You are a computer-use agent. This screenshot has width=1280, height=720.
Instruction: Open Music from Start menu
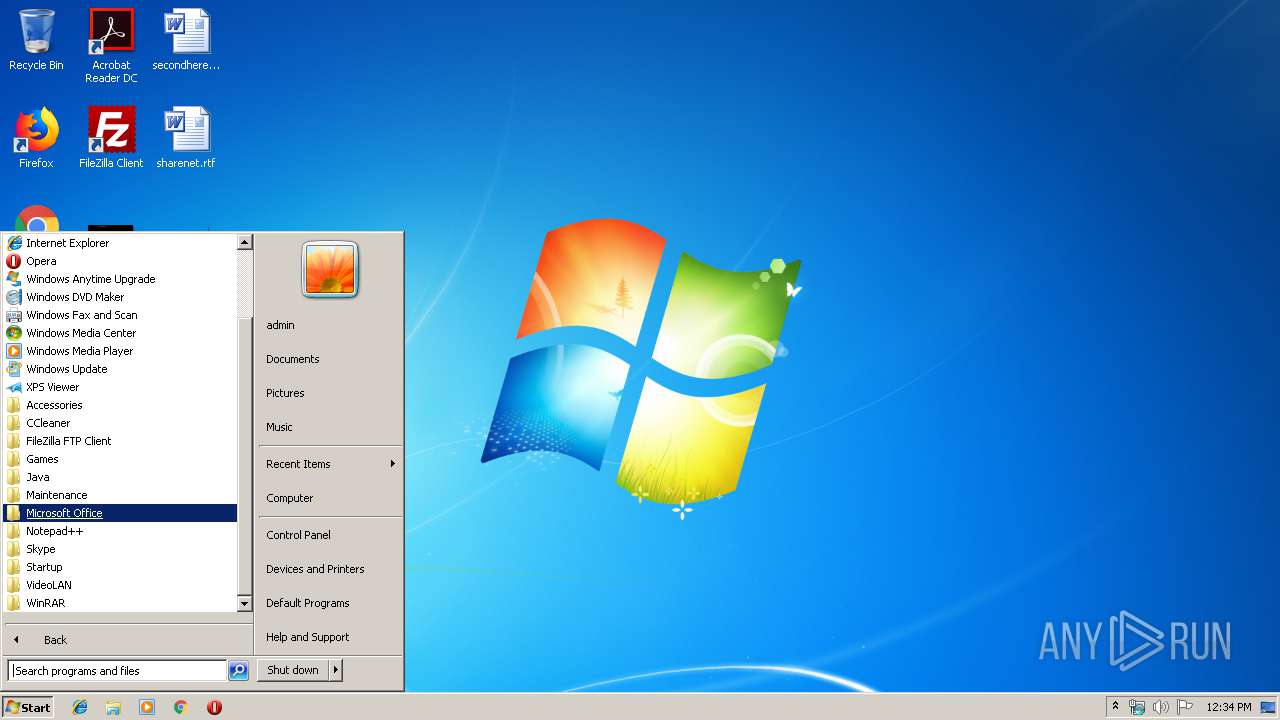pyautogui.click(x=330, y=427)
